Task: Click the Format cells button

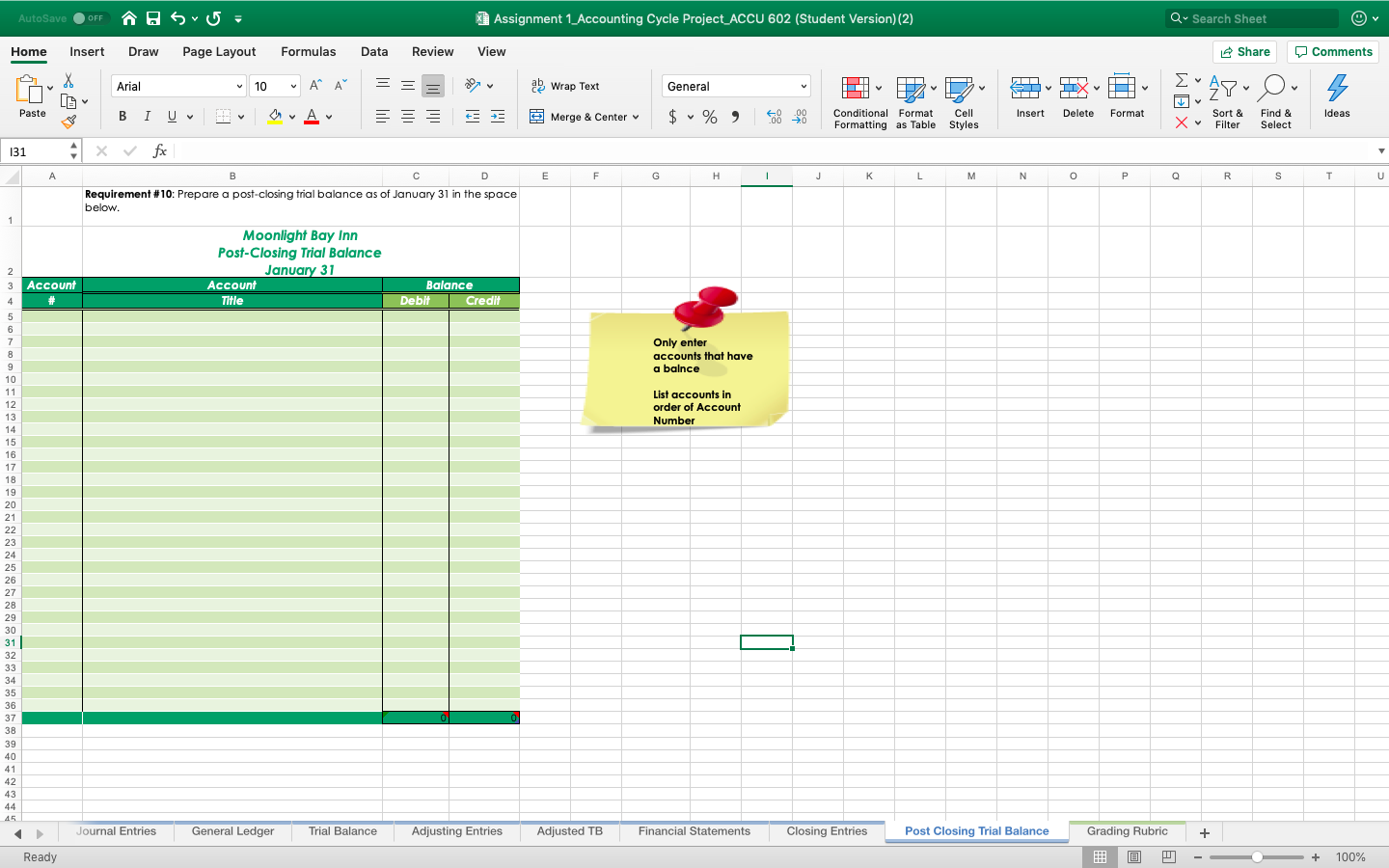Action: click(1127, 96)
